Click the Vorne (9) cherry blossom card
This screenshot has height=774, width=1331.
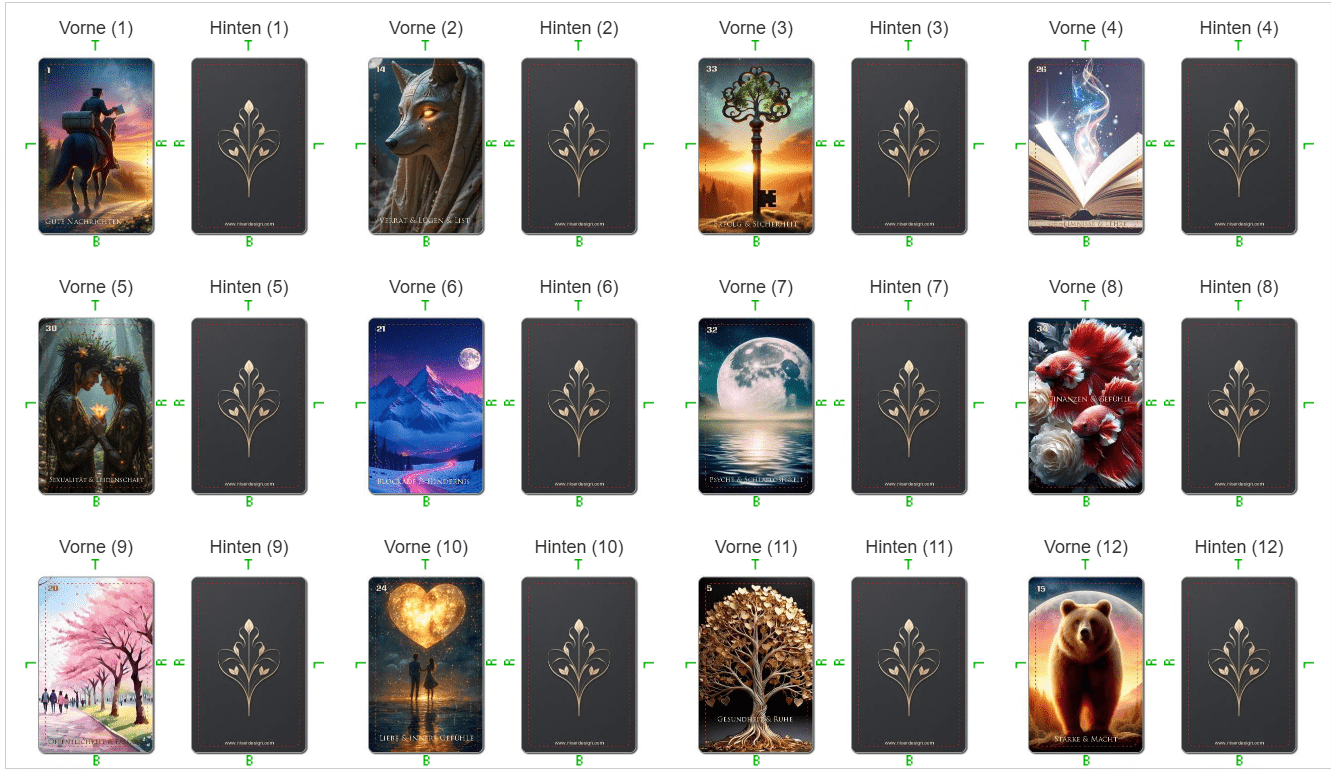pos(96,665)
